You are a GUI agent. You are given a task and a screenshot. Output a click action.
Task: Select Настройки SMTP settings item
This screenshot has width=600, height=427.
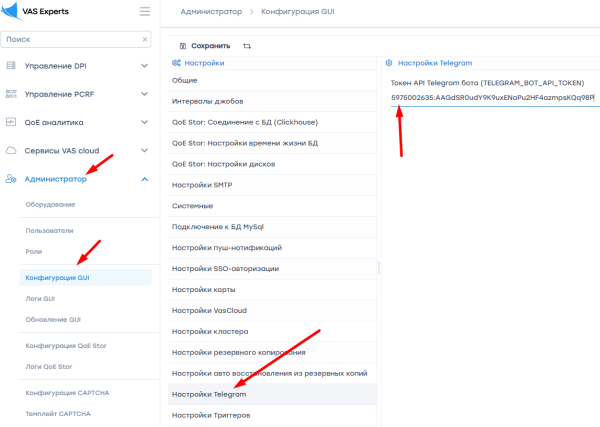tap(202, 185)
